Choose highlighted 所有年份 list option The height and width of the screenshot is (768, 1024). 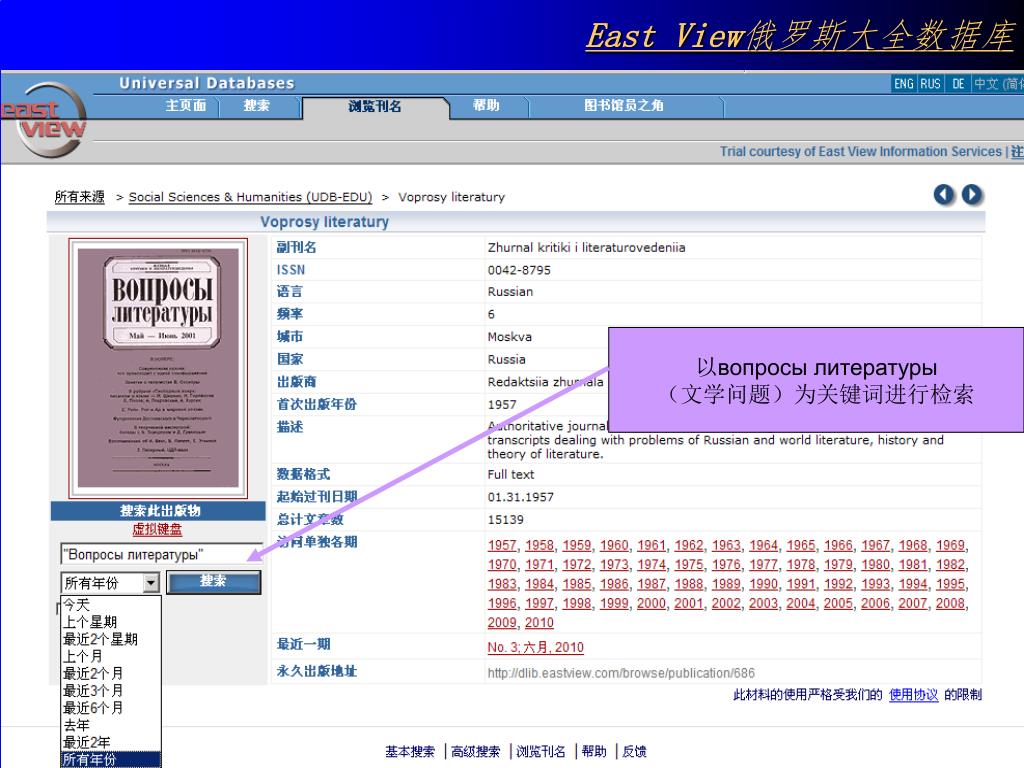point(111,760)
